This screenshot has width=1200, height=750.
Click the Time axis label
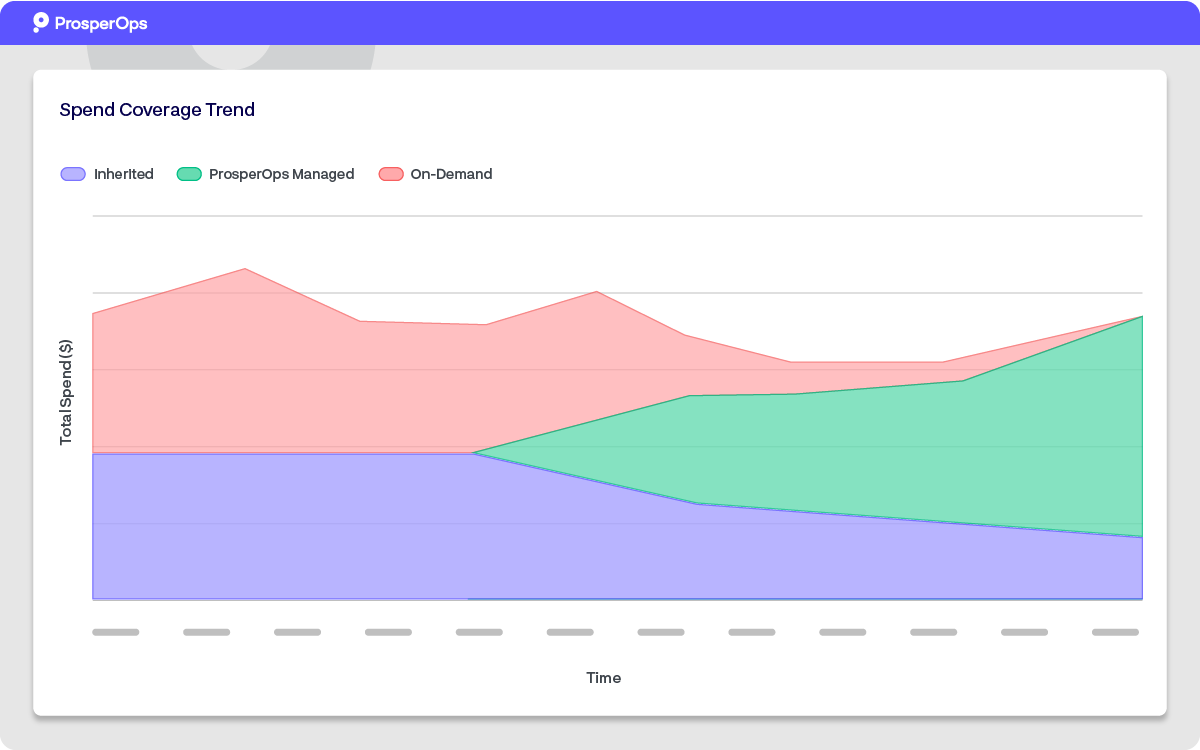pyautogui.click(x=603, y=678)
